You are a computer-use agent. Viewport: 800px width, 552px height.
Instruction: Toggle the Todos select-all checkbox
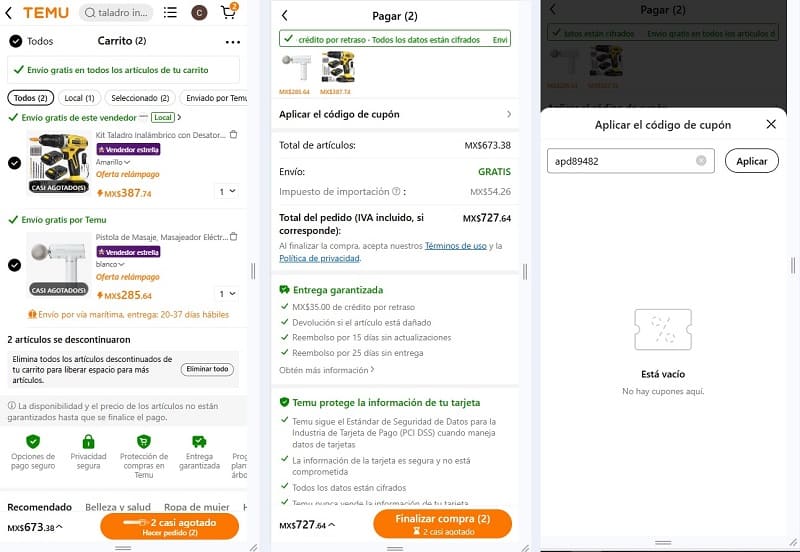click(15, 41)
